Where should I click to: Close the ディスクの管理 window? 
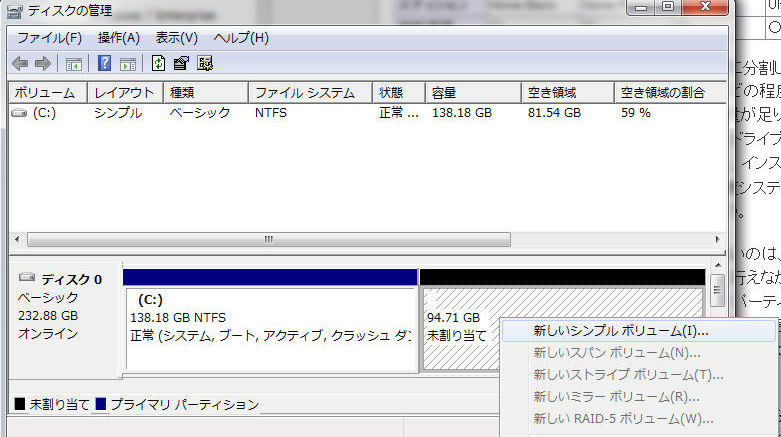point(705,7)
